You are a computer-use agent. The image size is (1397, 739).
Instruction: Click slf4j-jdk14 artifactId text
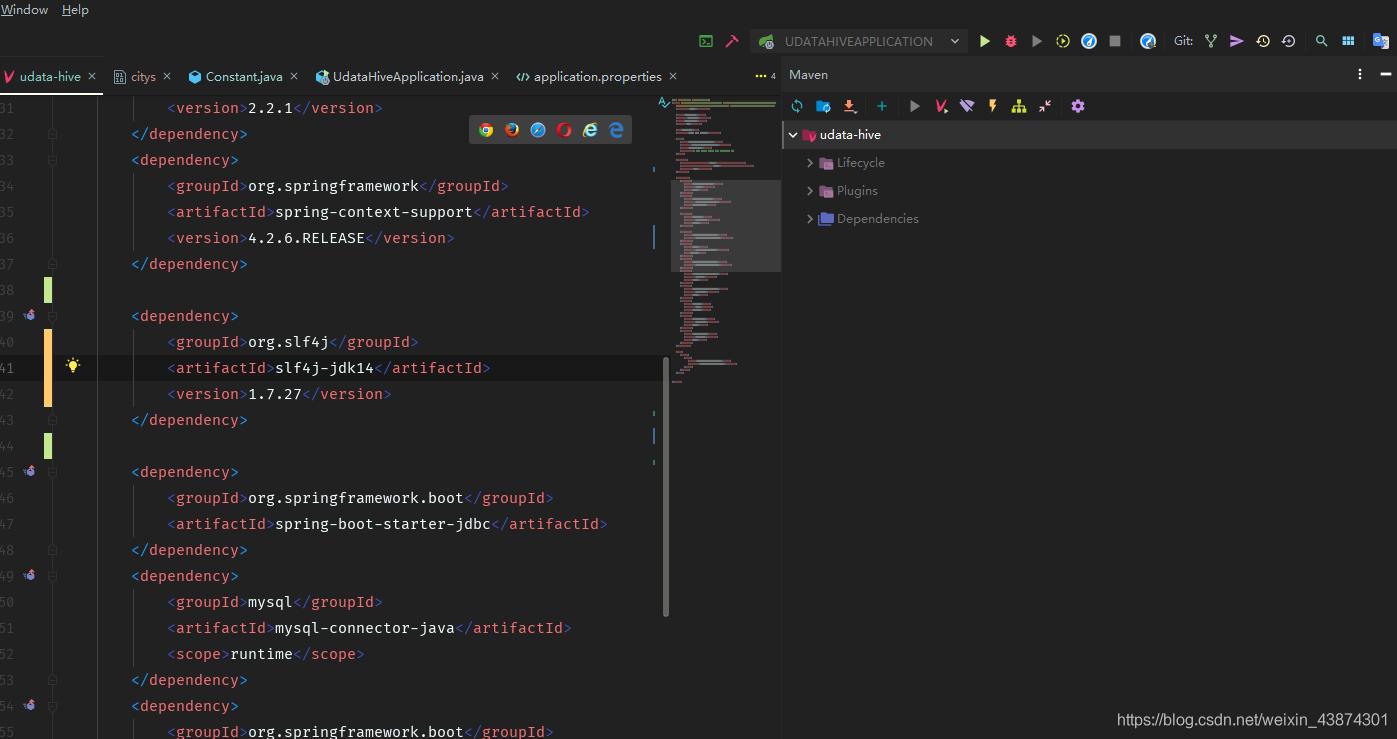click(x=324, y=368)
